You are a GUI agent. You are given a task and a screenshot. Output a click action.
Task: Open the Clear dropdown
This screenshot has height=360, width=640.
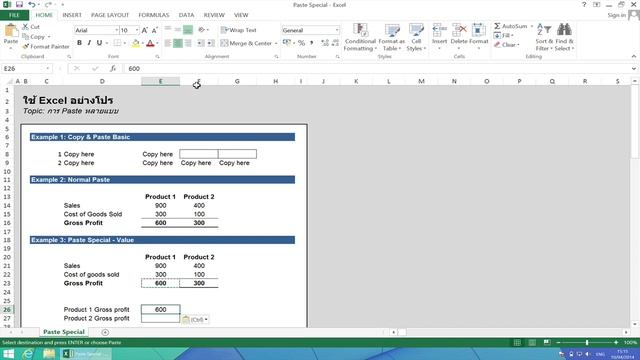point(507,45)
